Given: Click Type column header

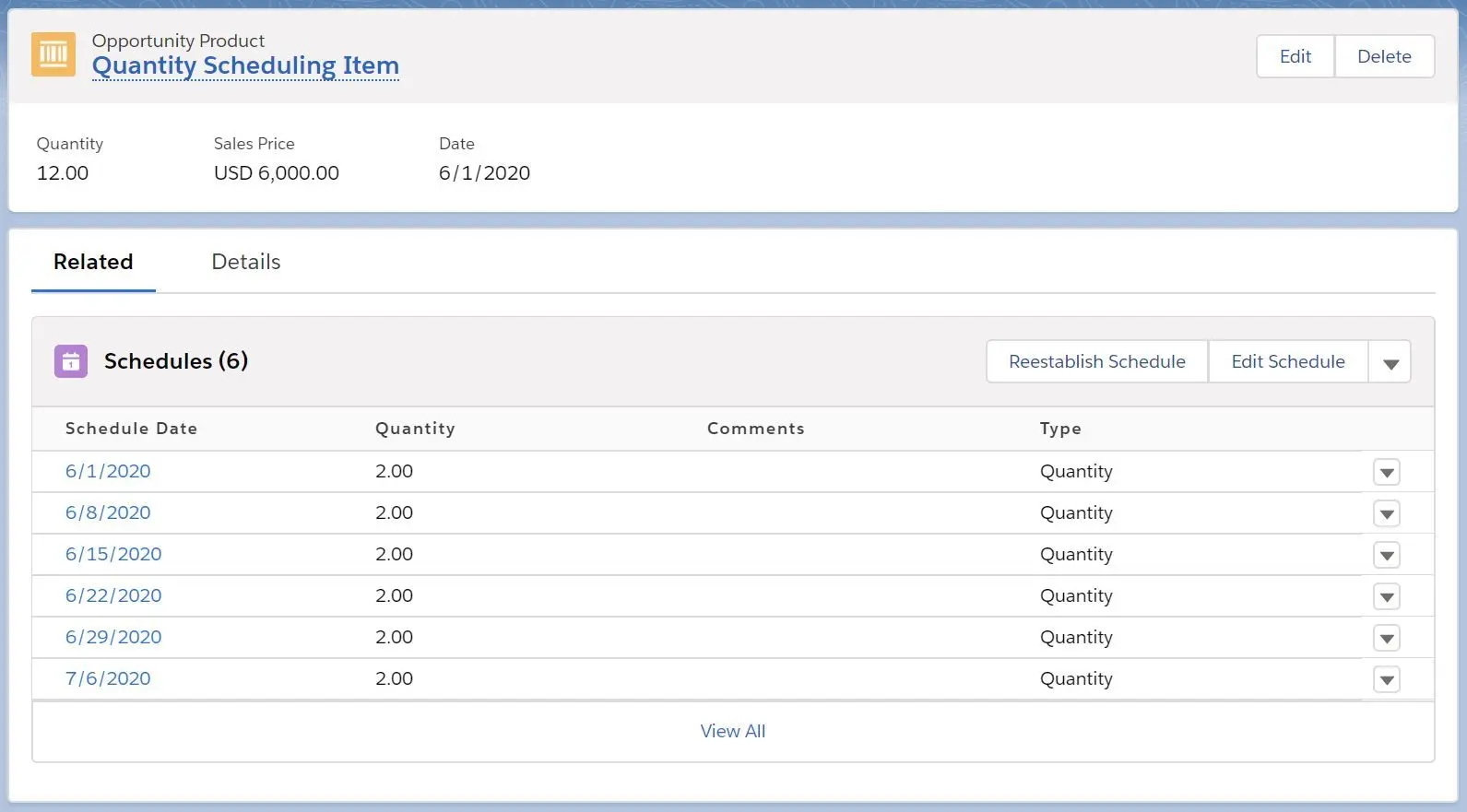Looking at the screenshot, I should [x=1060, y=429].
